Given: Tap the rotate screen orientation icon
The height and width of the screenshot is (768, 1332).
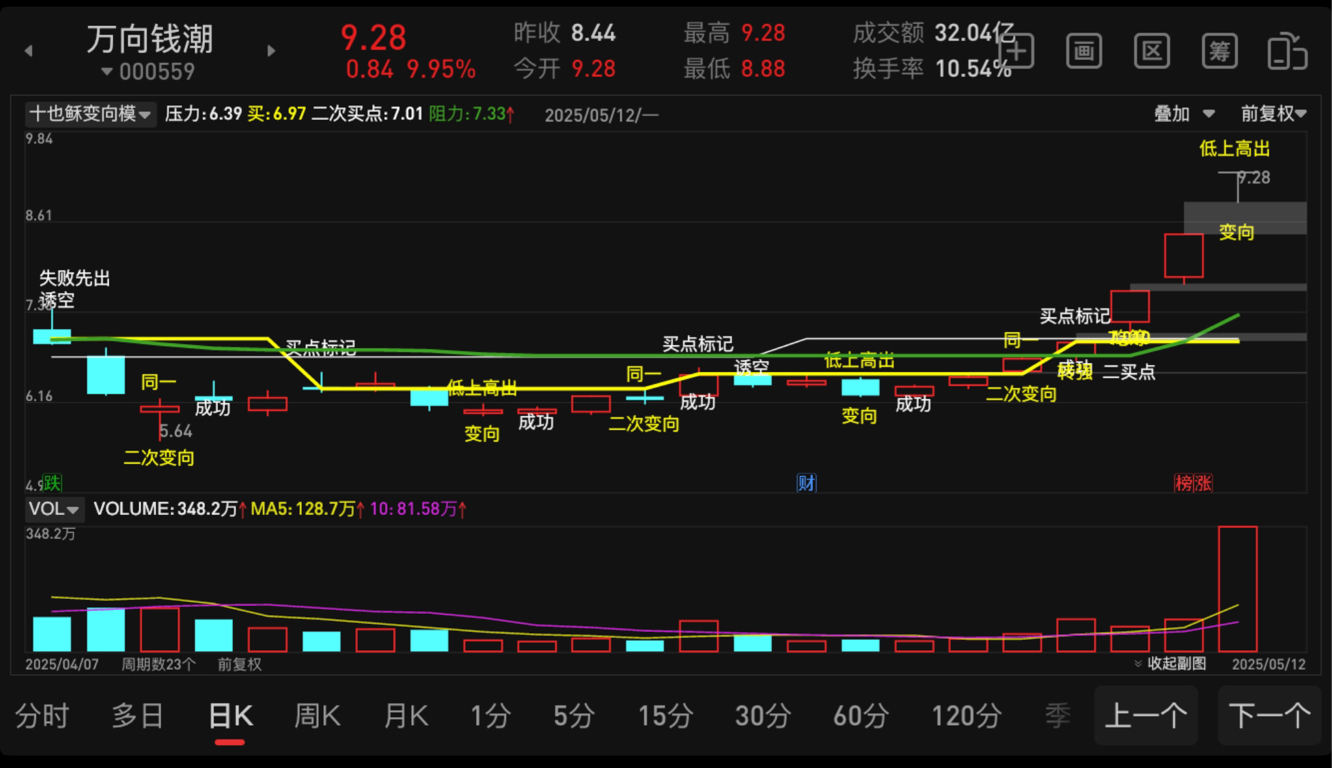Looking at the screenshot, I should [x=1287, y=51].
